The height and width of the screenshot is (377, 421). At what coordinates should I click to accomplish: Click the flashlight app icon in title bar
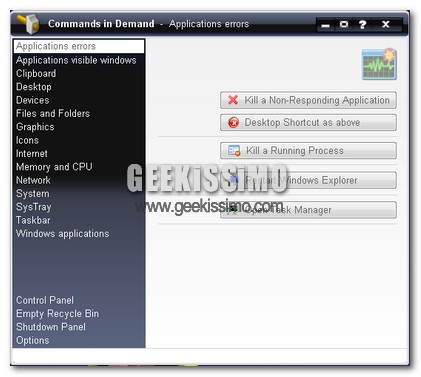click(28, 24)
